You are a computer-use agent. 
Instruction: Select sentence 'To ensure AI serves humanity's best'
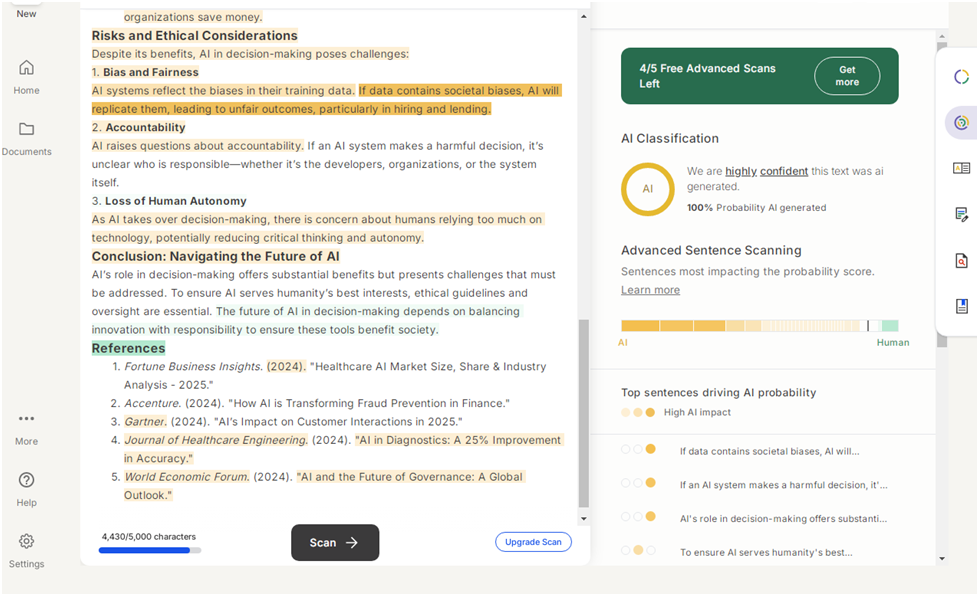pyautogui.click(x=768, y=552)
